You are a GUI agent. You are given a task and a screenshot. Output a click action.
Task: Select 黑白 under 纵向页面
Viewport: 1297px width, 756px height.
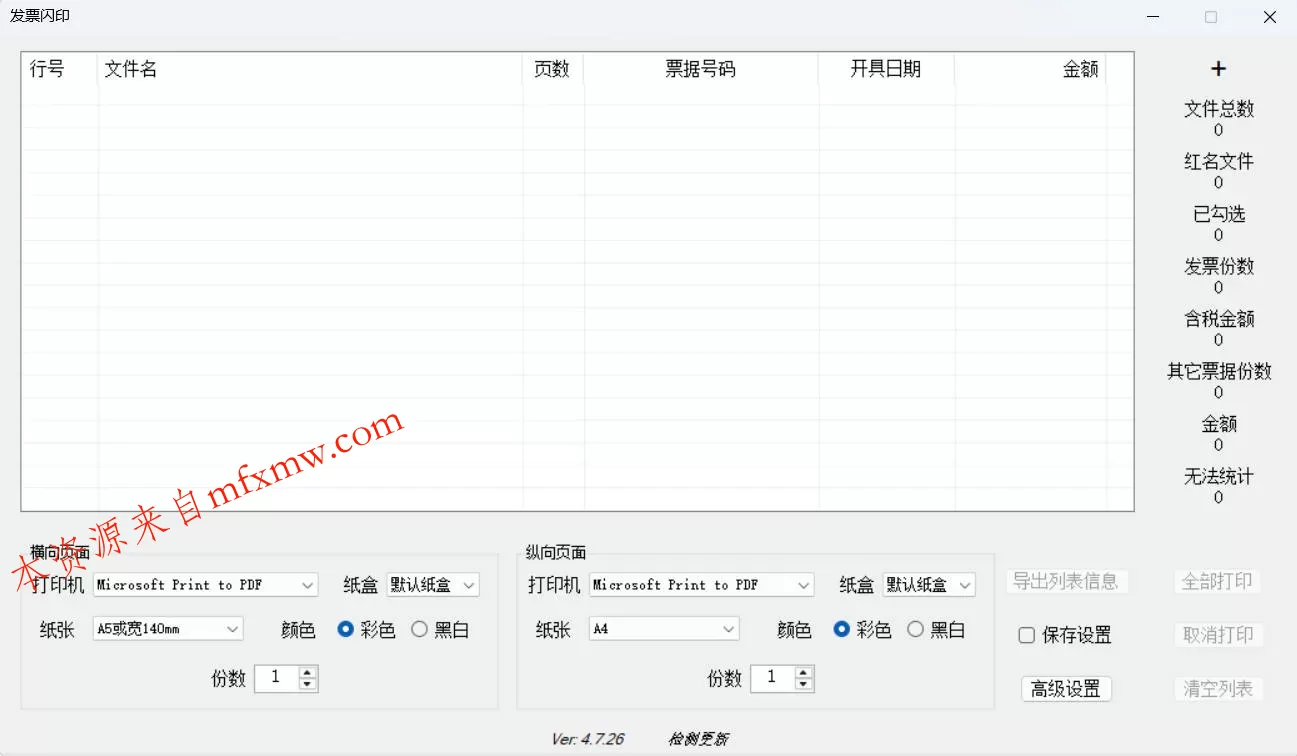click(x=936, y=630)
